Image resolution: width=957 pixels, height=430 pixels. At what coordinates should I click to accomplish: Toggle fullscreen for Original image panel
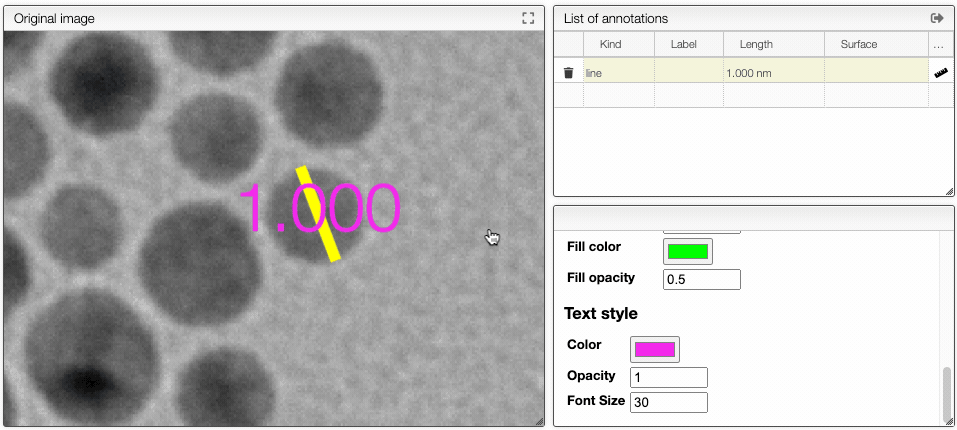tap(528, 18)
